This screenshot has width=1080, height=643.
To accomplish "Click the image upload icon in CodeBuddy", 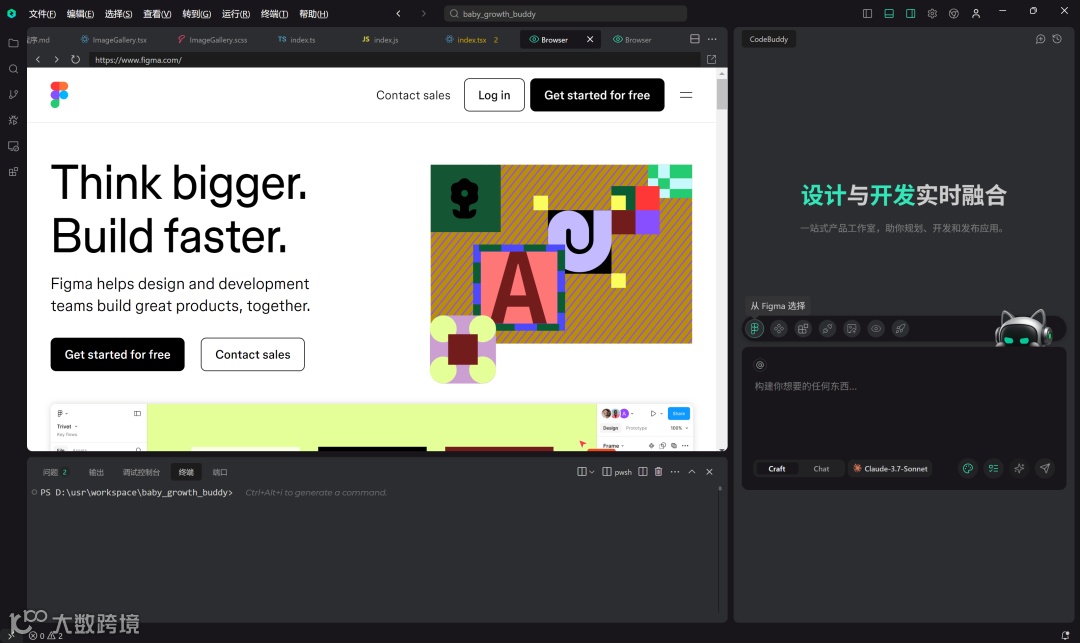I will click(852, 328).
